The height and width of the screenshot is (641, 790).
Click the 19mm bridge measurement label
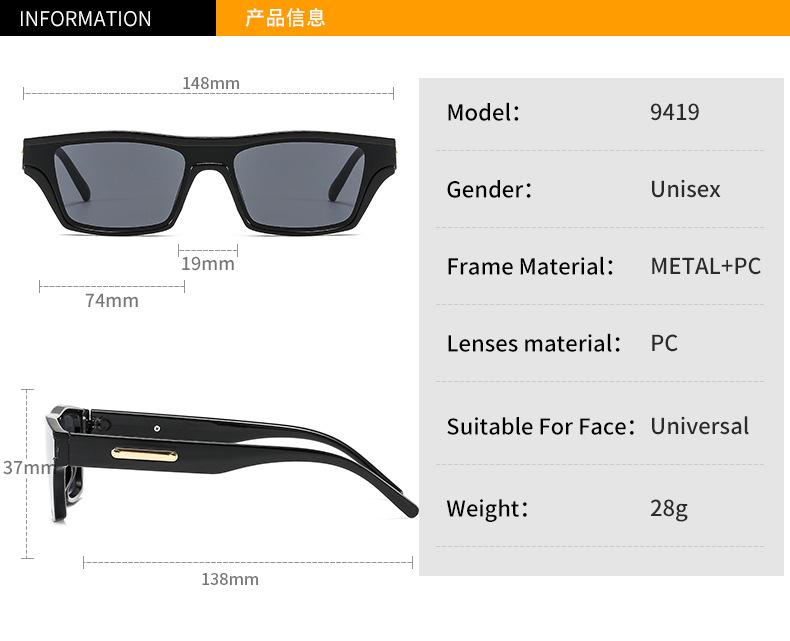(208, 264)
